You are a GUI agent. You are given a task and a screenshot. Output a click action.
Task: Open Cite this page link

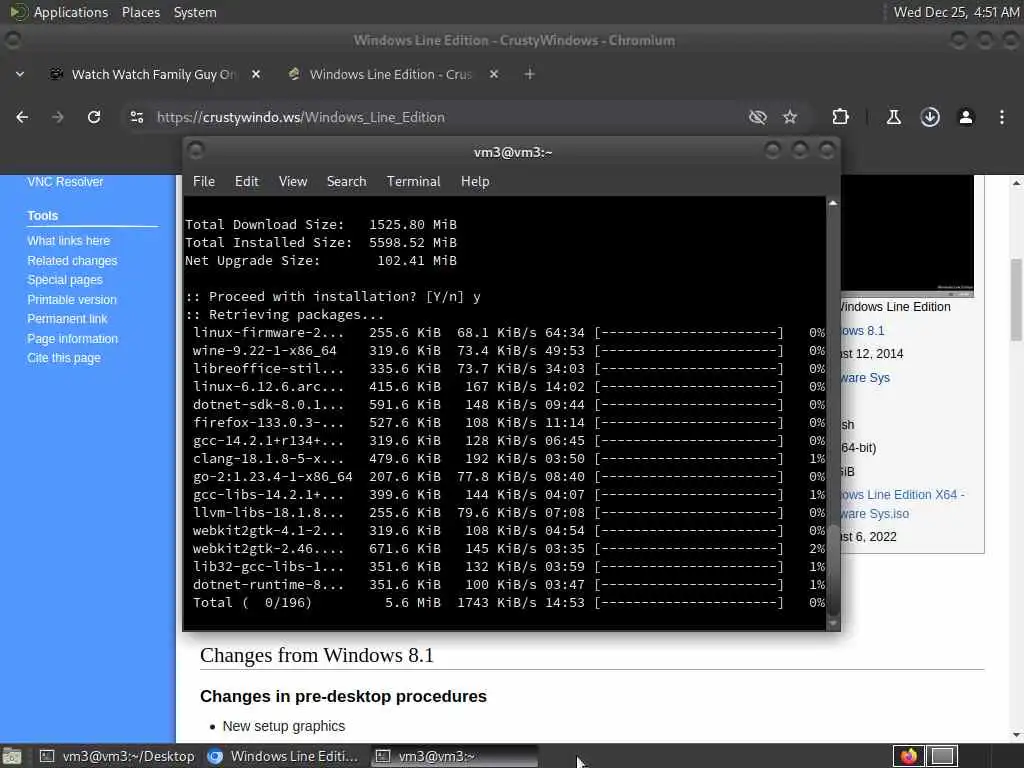click(64, 358)
